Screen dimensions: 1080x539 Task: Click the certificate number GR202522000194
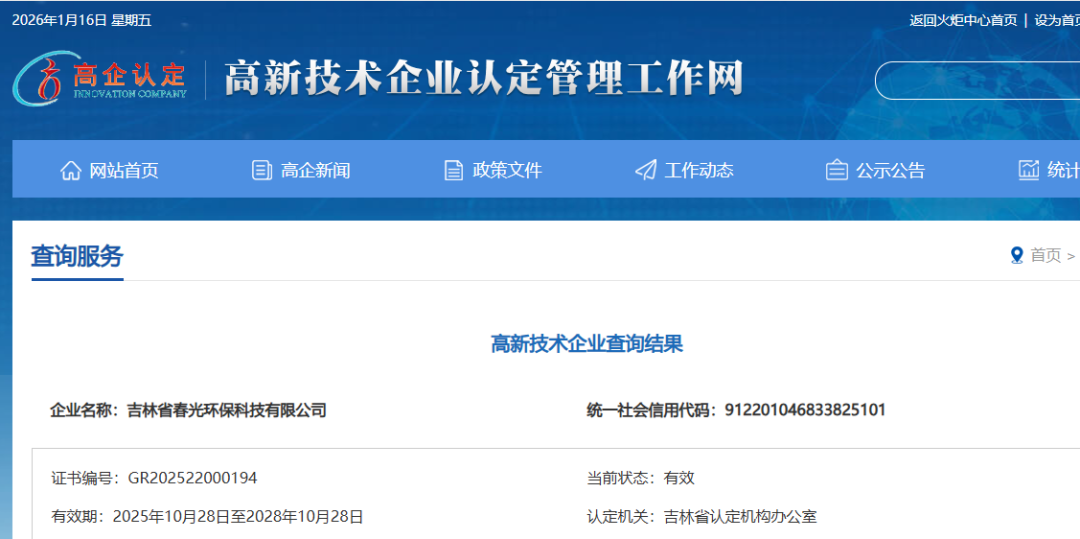point(192,478)
